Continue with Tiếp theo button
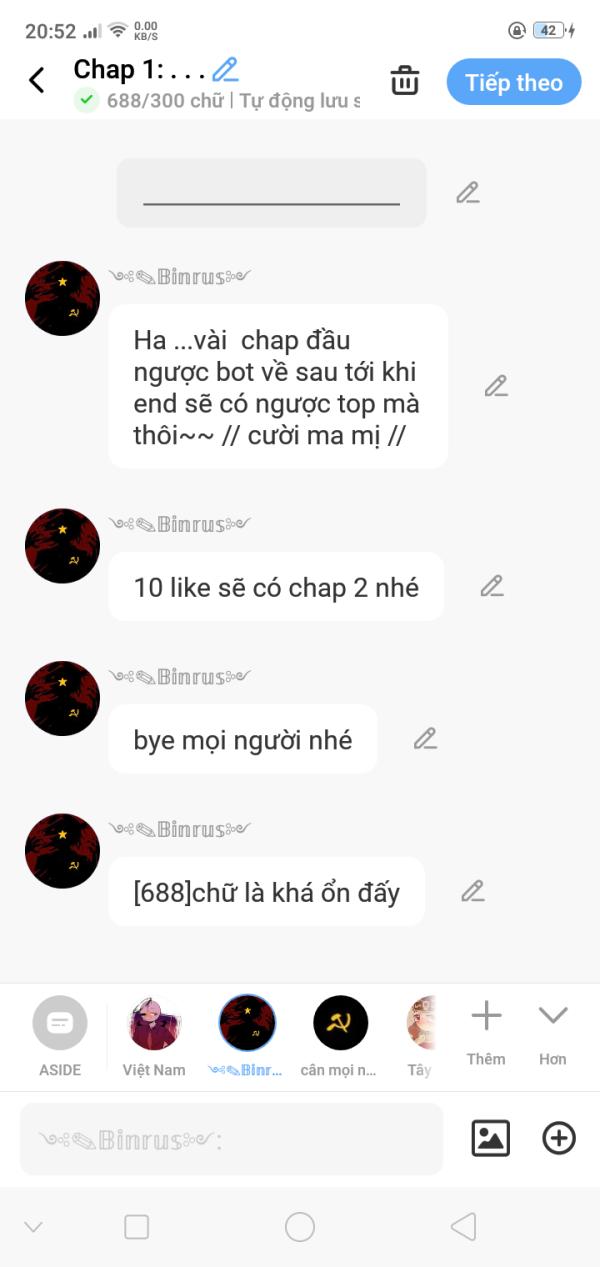This screenshot has height=1267, width=600. click(x=514, y=82)
